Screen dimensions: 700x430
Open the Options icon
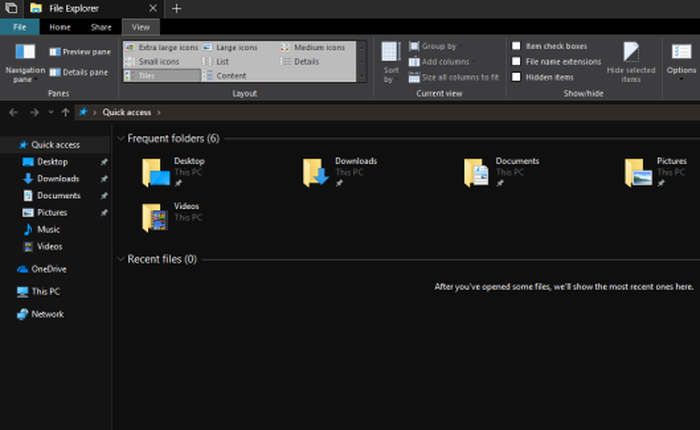pyautogui.click(x=681, y=52)
